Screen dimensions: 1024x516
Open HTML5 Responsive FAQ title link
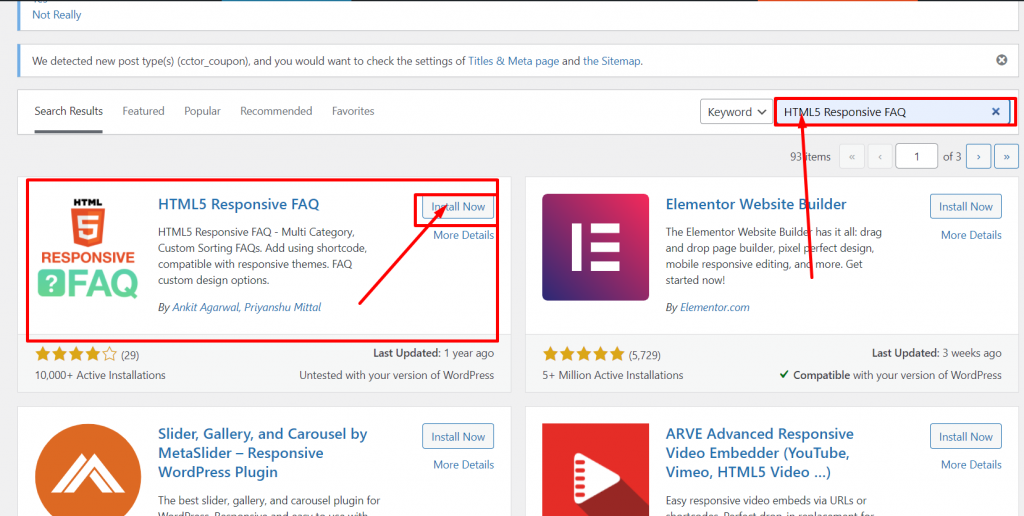[x=238, y=204]
